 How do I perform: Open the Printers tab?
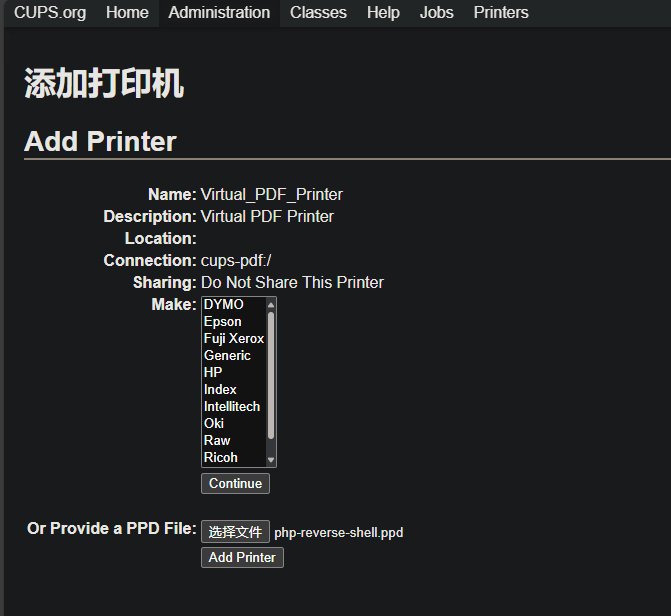(501, 13)
